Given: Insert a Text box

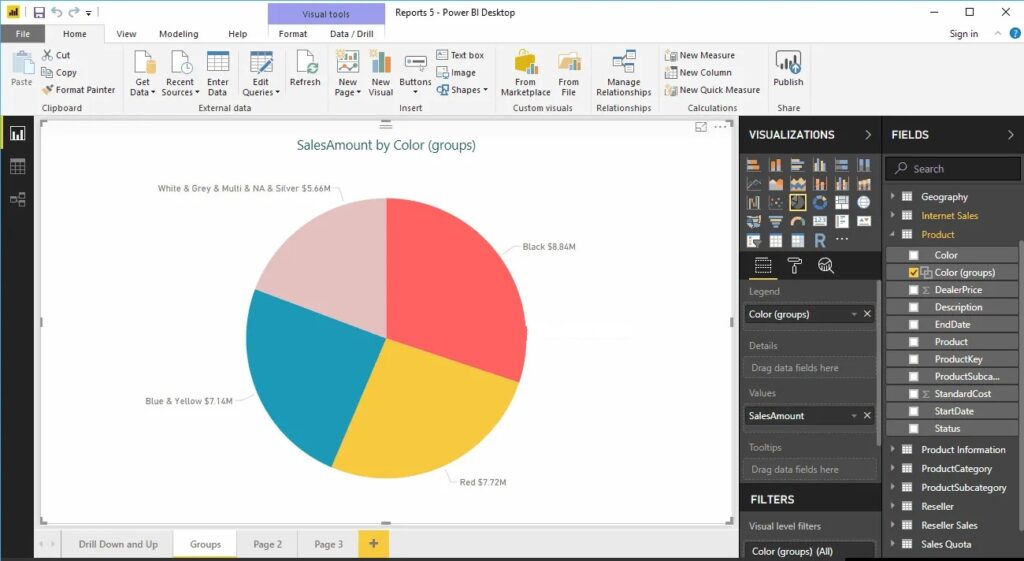Looking at the screenshot, I should [x=460, y=56].
